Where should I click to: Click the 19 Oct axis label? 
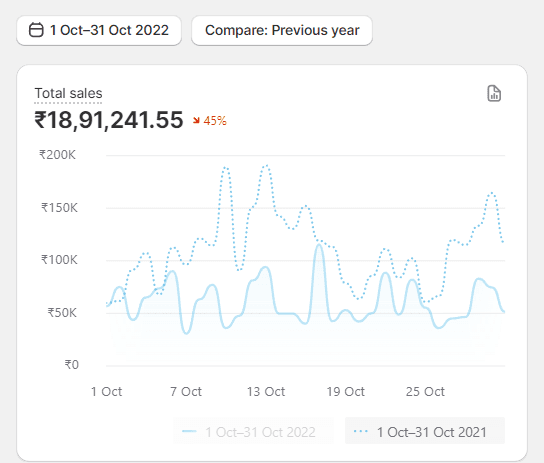346,392
